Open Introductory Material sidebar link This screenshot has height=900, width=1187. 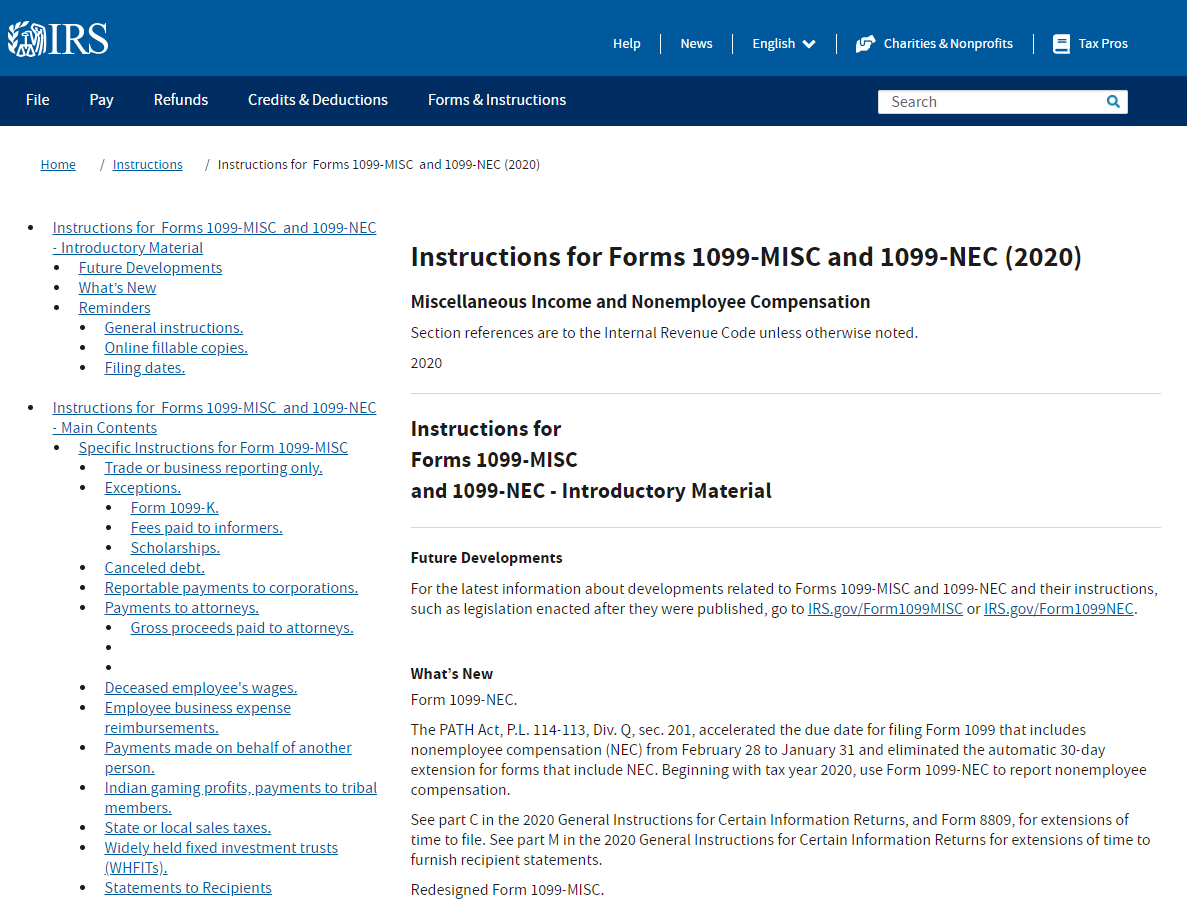tap(214, 238)
